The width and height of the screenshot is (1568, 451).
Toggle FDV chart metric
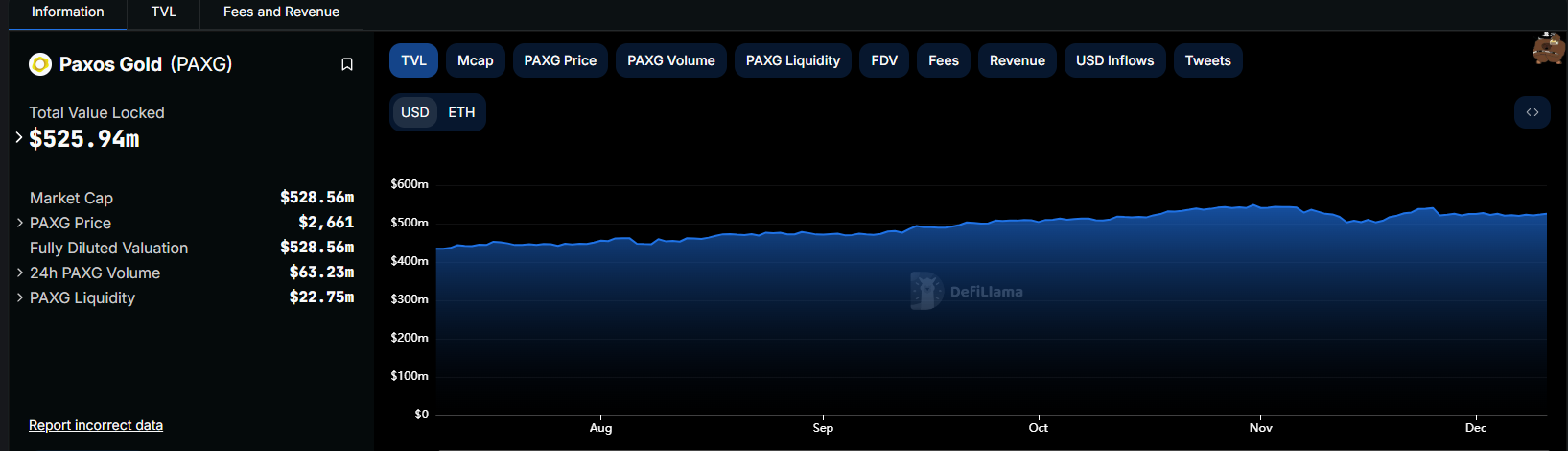click(x=884, y=60)
